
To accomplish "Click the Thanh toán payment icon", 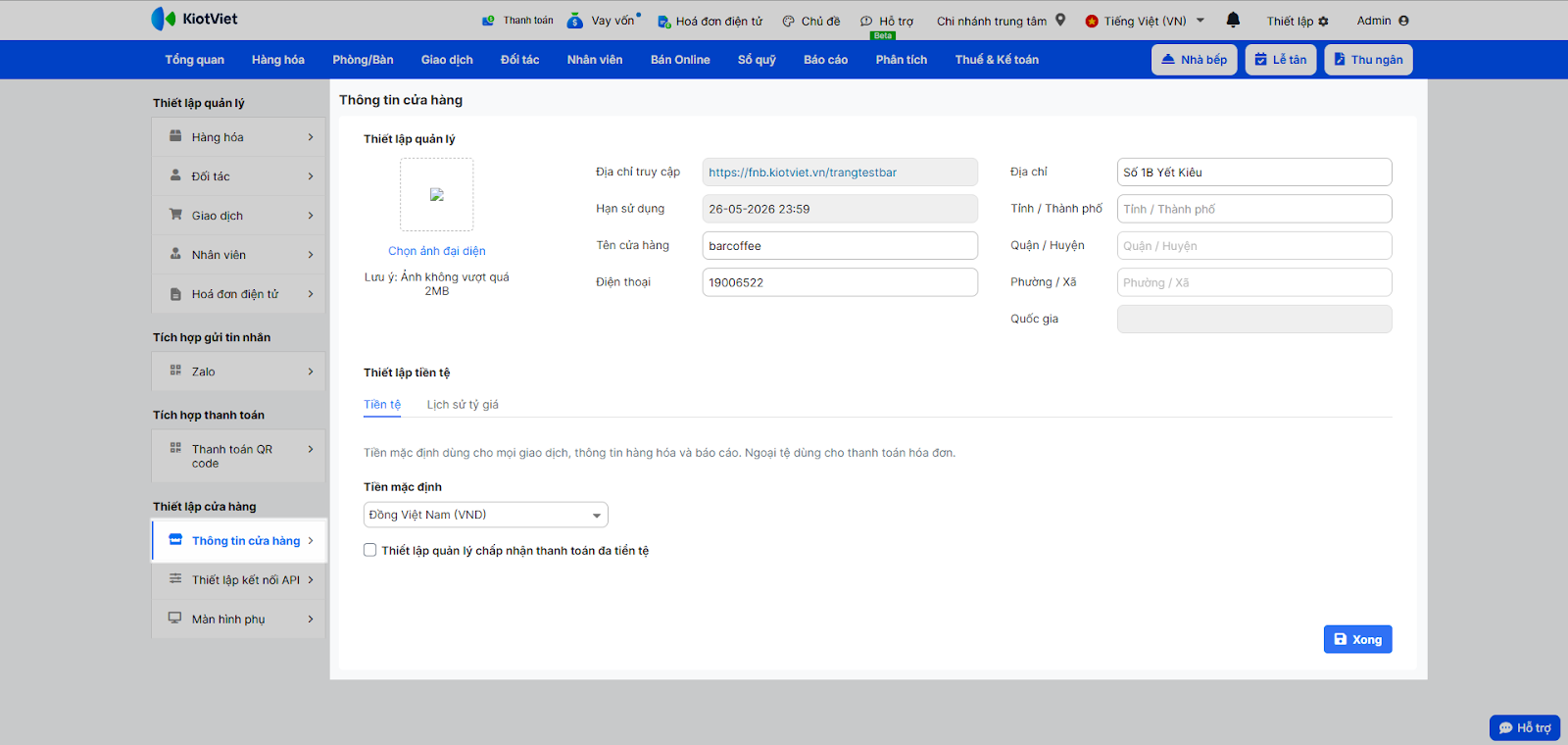I will tap(489, 21).
